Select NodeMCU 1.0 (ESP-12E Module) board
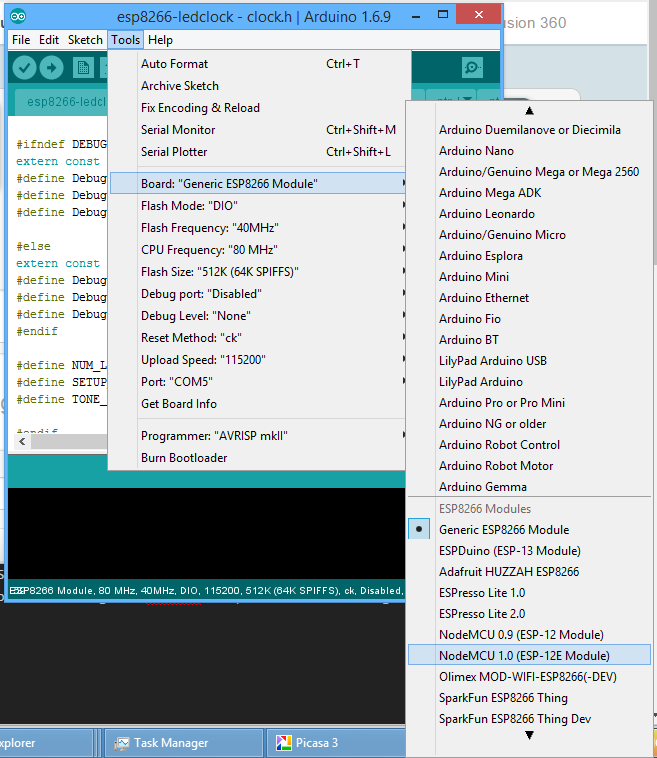657x758 pixels. click(529, 656)
